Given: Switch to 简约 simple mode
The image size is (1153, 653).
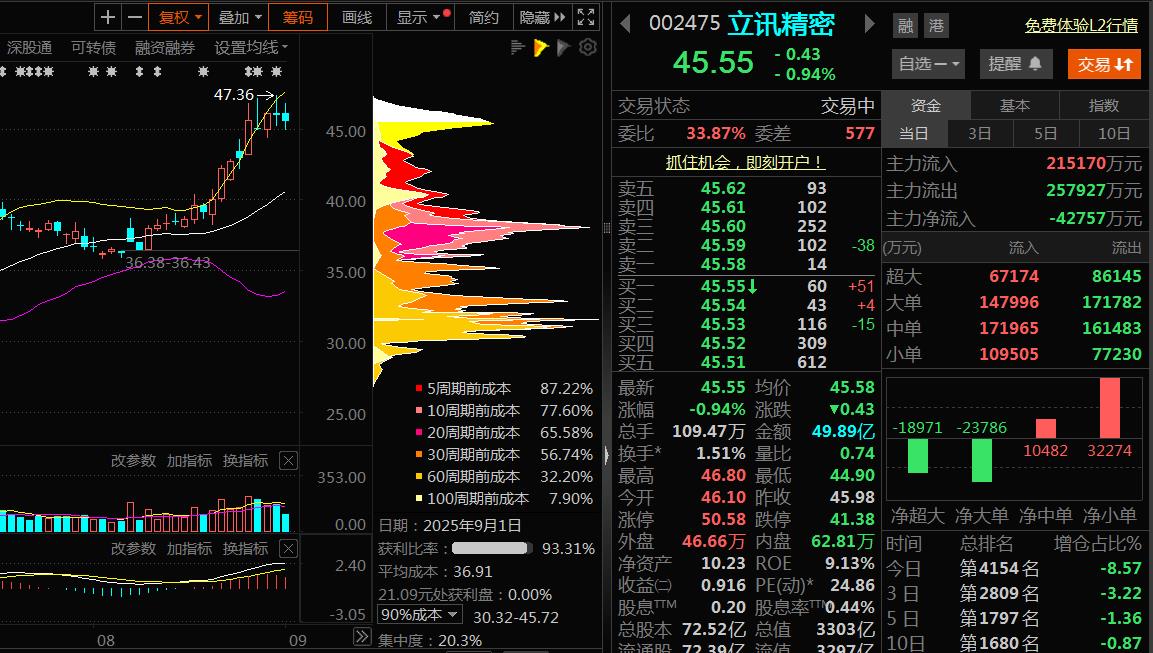Looking at the screenshot, I should pyautogui.click(x=483, y=17).
